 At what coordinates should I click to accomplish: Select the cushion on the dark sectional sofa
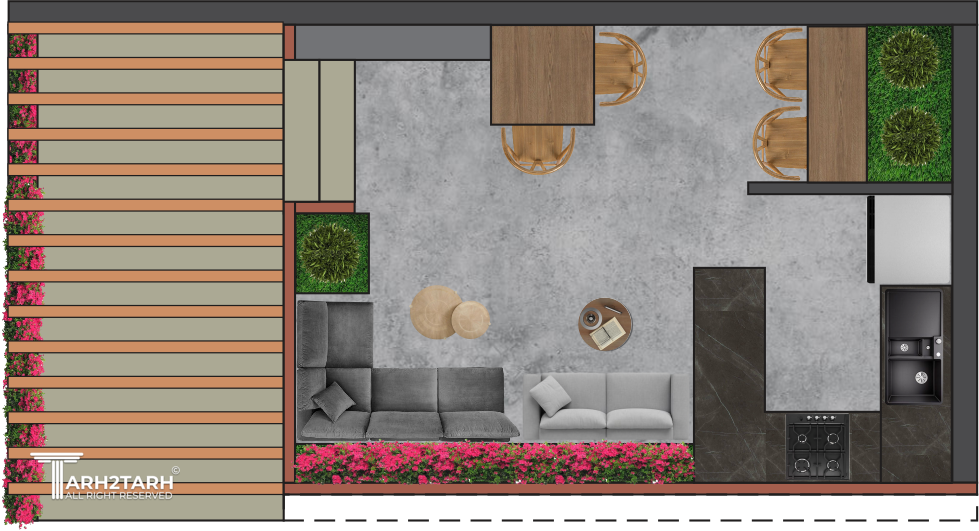coord(333,401)
